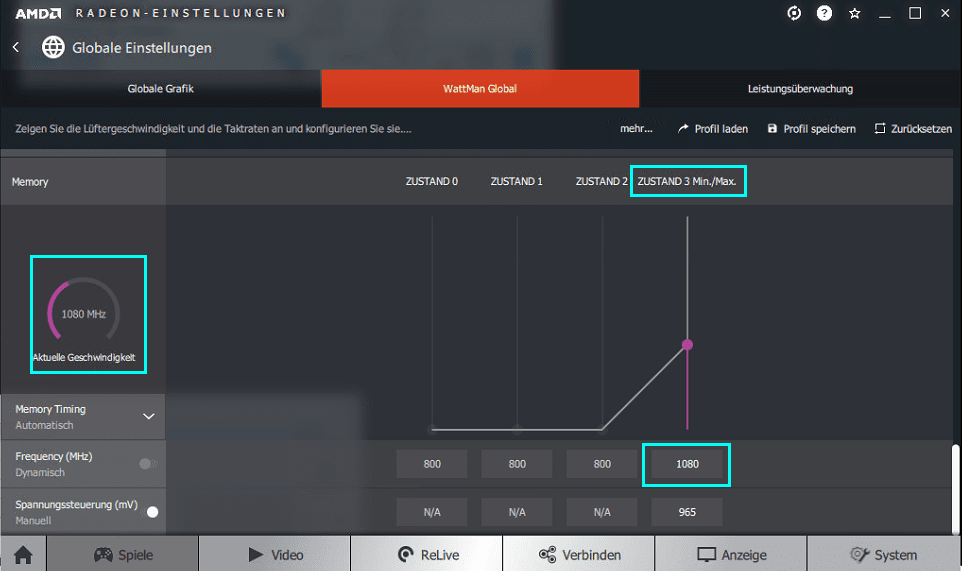Click the ZUSTAND 0 frequency field 800
This screenshot has width=962, height=571.
coord(432,464)
